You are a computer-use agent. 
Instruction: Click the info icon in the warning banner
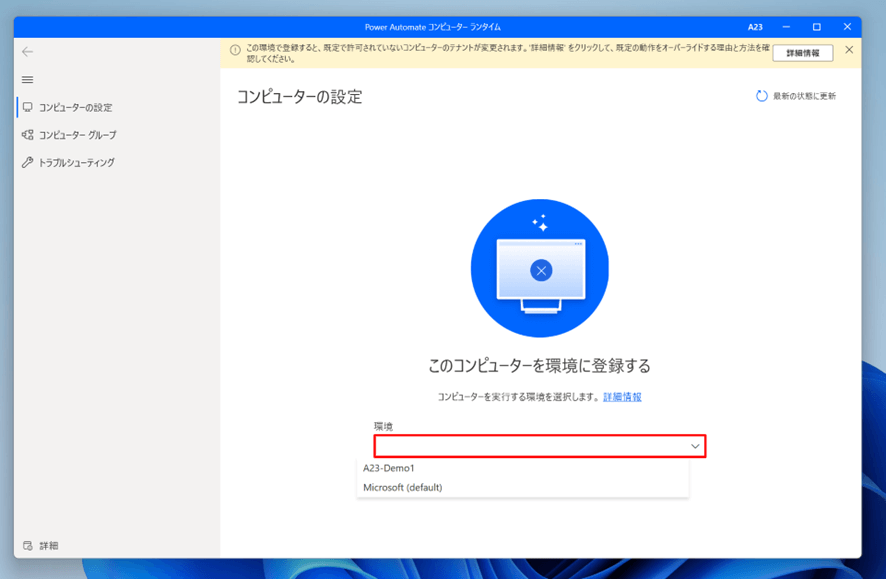[x=235, y=50]
